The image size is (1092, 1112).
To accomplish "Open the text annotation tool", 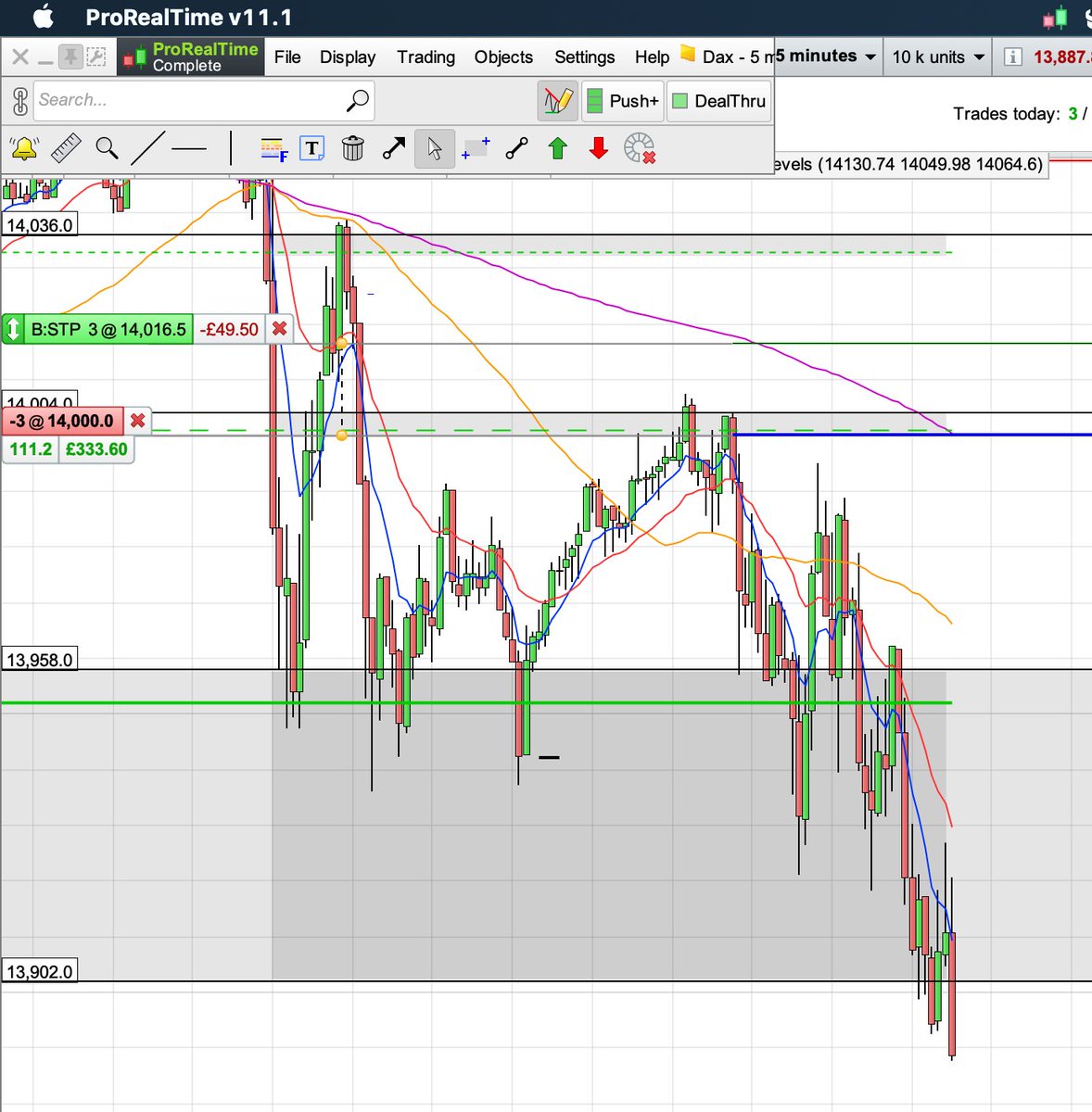I will (312, 148).
